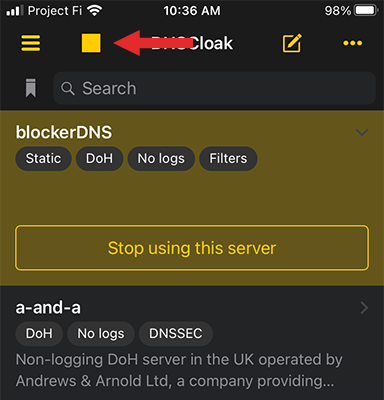Open the hamburger menu

31,43
